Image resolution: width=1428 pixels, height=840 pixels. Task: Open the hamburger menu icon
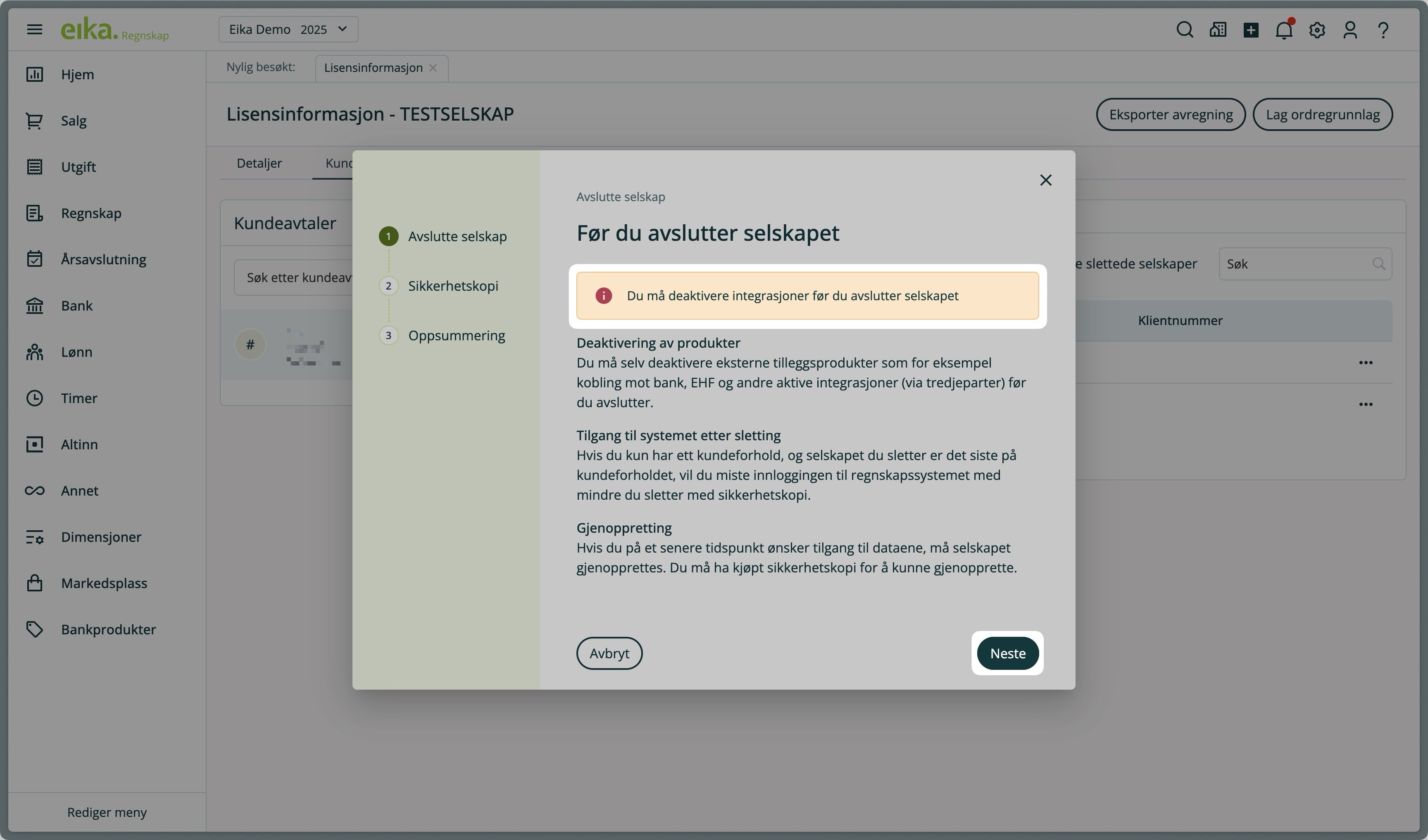tap(35, 29)
